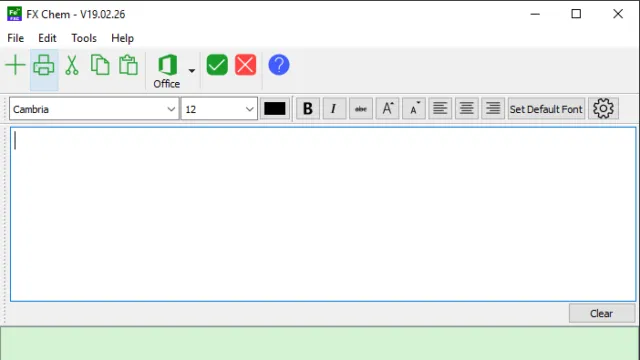This screenshot has height=360, width=640.
Task: Click the Clear button
Action: 602,313
